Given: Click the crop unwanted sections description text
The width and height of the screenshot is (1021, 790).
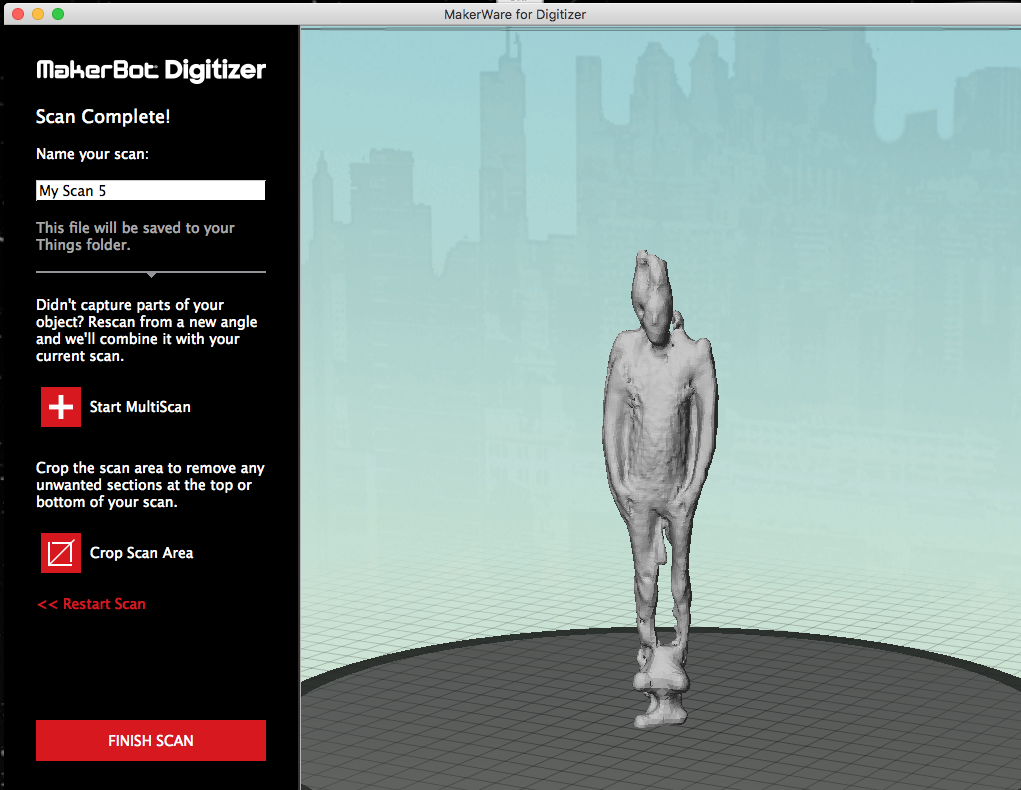Looking at the screenshot, I should 150,485.
